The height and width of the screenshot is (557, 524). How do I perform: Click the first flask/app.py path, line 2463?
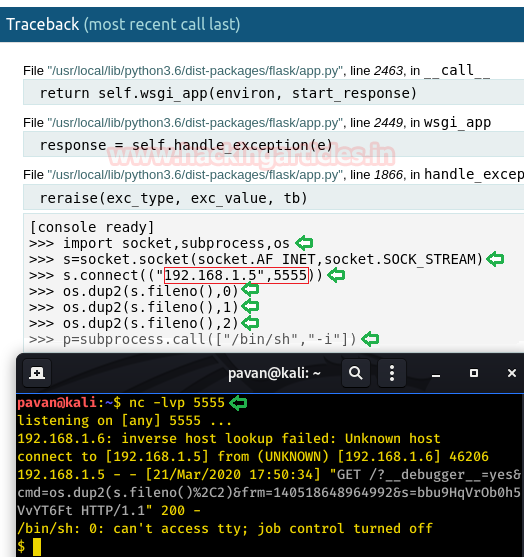click(195, 71)
